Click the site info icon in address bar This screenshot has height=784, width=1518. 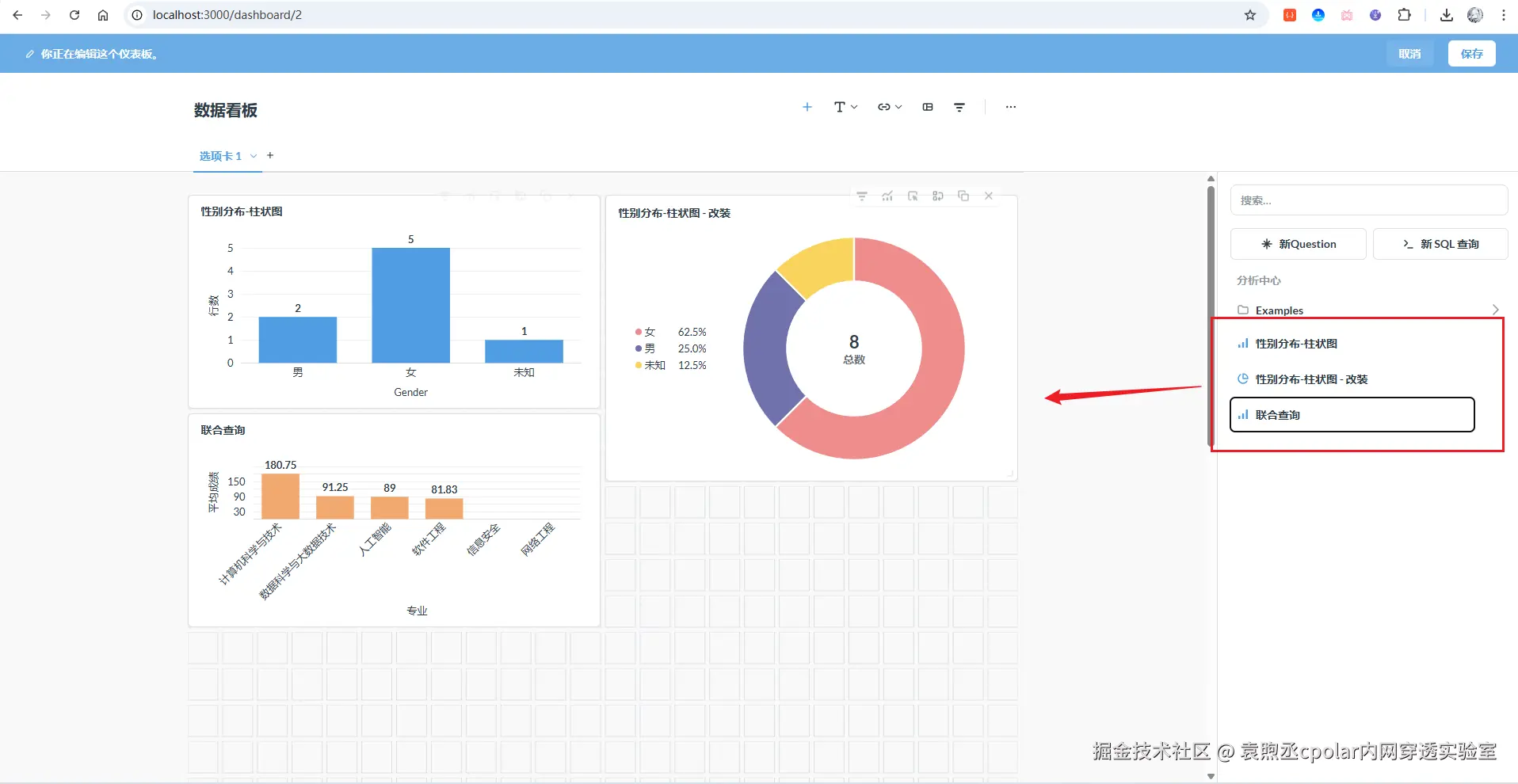click(x=136, y=15)
